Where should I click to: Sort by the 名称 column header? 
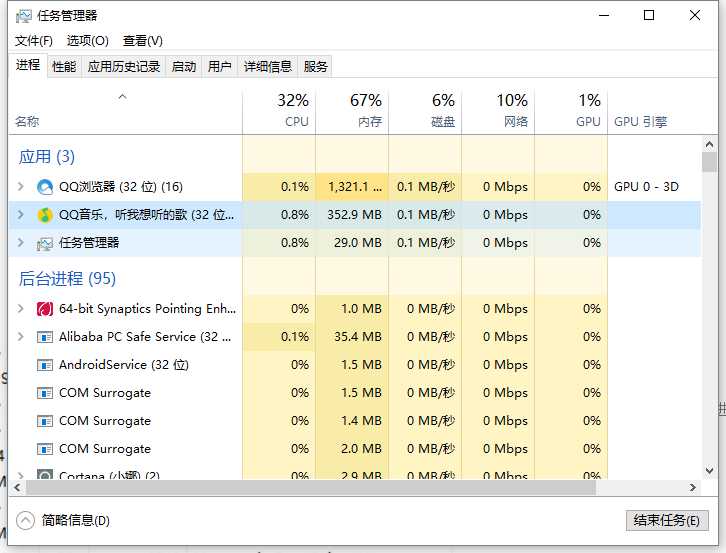[125, 111]
